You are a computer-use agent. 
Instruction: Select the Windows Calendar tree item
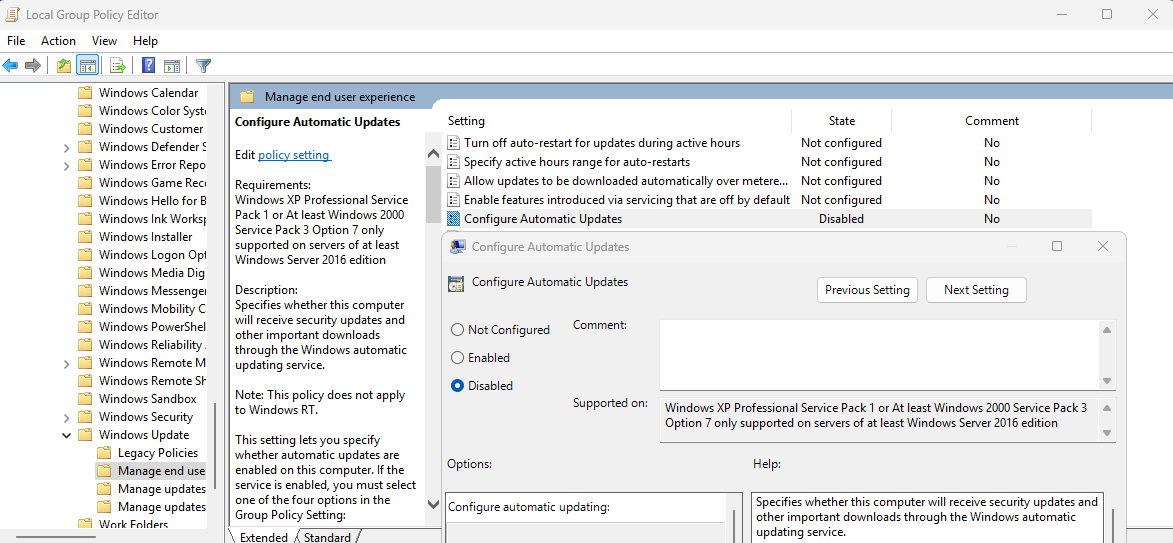click(x=148, y=93)
